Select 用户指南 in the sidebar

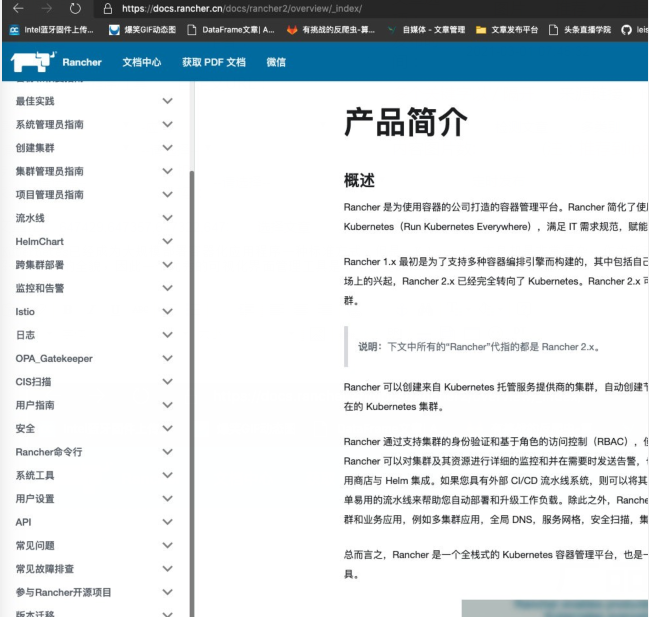coord(35,405)
